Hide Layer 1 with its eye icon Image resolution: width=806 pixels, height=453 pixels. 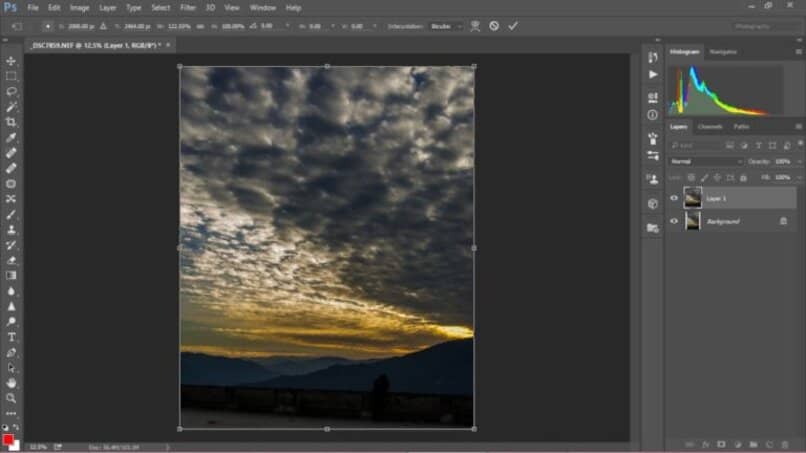point(674,198)
